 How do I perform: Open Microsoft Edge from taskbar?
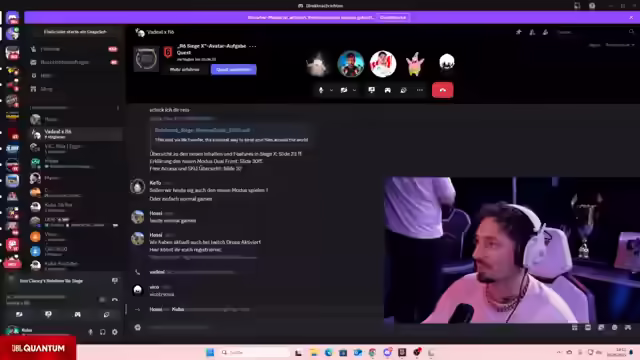(329, 352)
